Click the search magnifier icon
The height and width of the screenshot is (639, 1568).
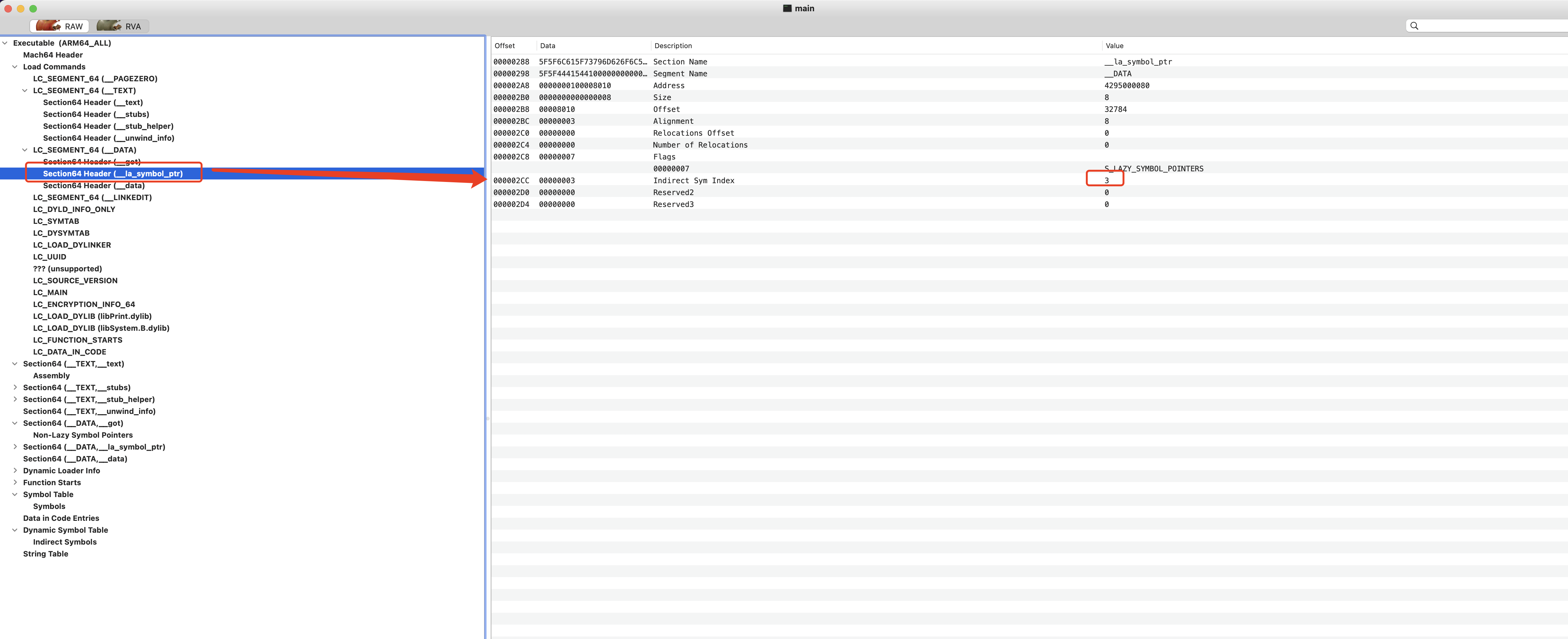pos(1414,26)
